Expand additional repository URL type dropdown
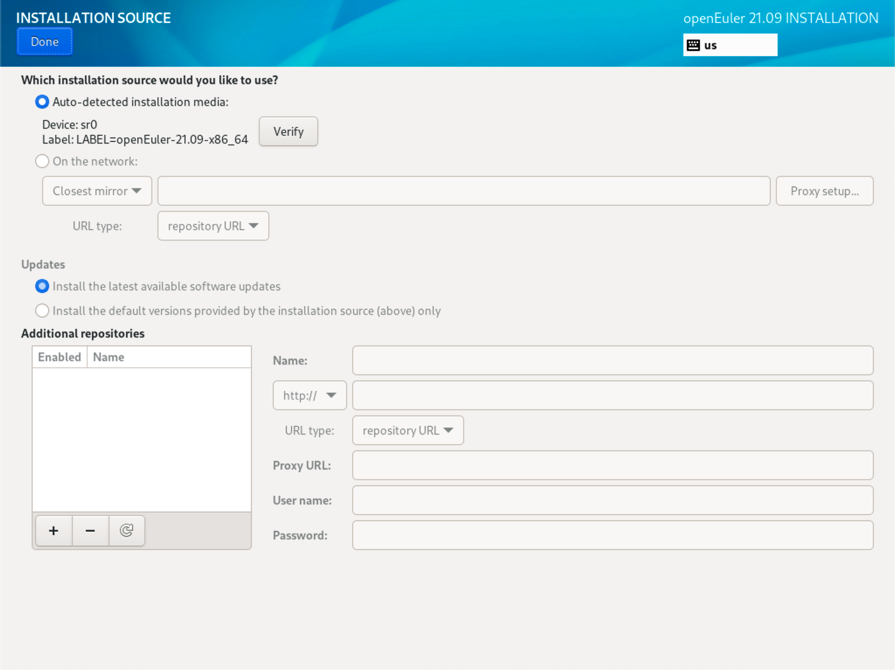The width and height of the screenshot is (895, 670). pyautogui.click(x=408, y=430)
